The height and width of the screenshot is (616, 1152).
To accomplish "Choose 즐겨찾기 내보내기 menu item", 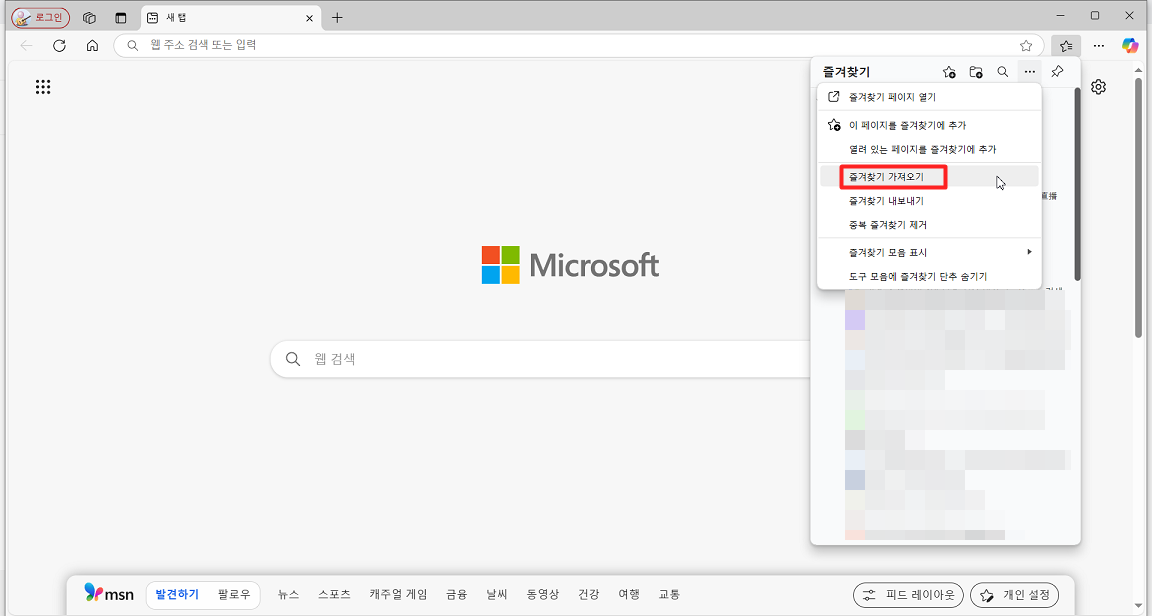I will 929,201.
